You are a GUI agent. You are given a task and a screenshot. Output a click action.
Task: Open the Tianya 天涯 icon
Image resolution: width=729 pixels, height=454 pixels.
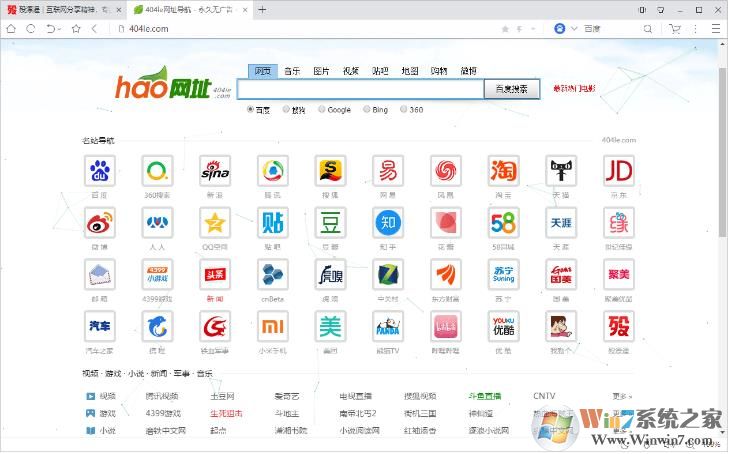pyautogui.click(x=561, y=223)
